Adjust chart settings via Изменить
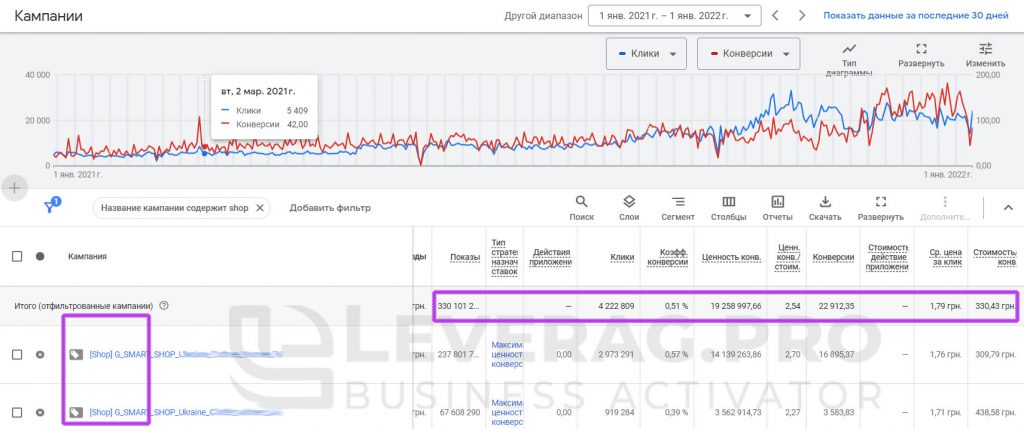The height and width of the screenshot is (429, 1024). tap(985, 56)
